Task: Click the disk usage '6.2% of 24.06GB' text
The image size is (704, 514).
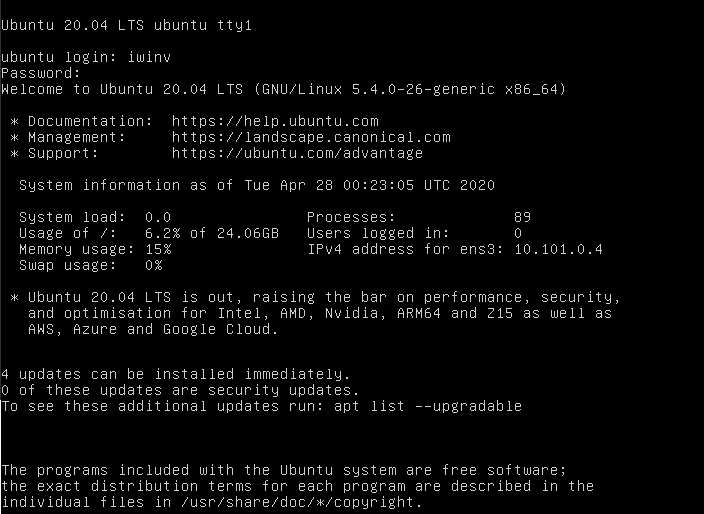Action: tap(212, 233)
